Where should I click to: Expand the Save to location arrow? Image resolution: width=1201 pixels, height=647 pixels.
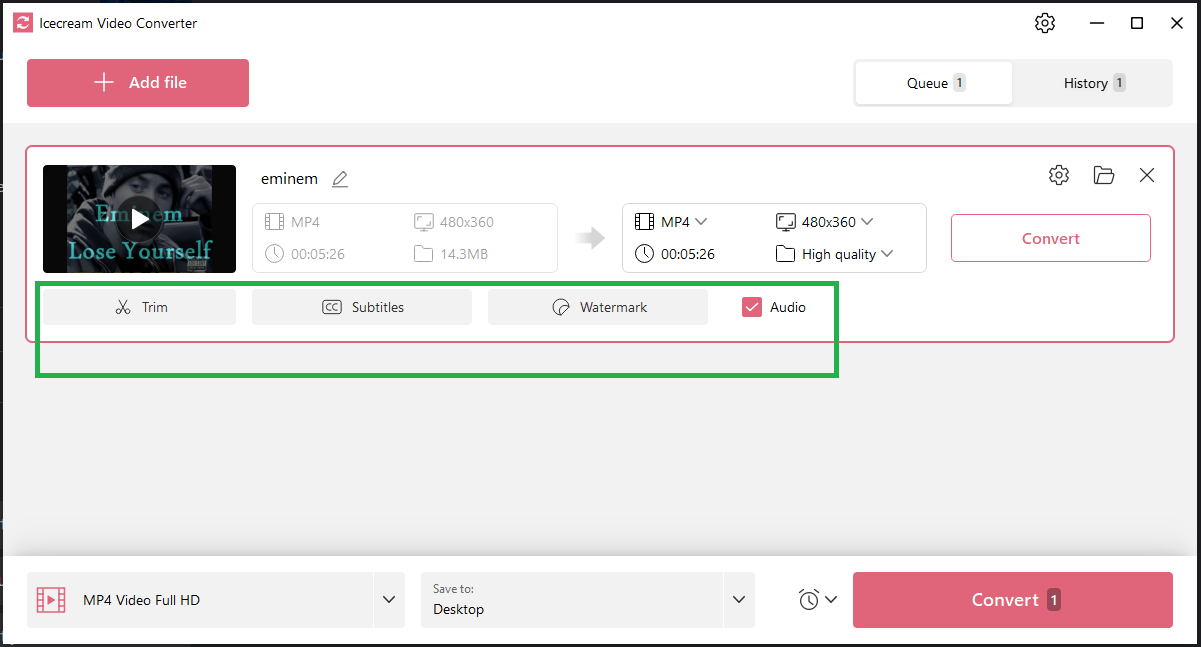(739, 600)
